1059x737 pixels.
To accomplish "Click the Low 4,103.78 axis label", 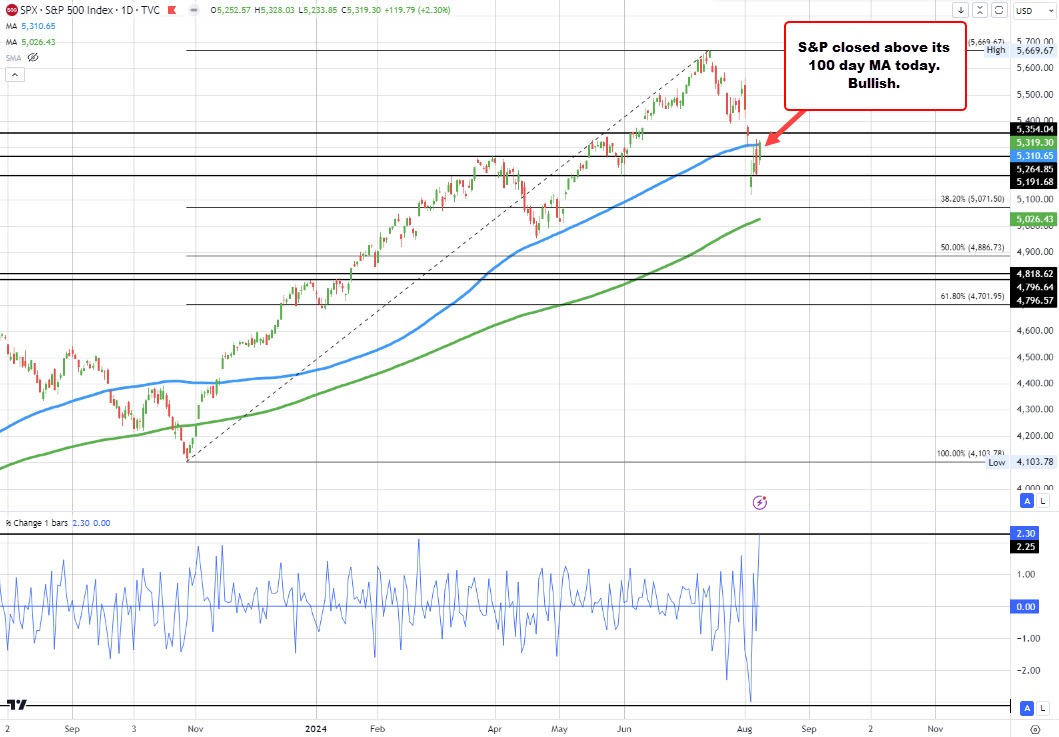I will tap(1020, 462).
